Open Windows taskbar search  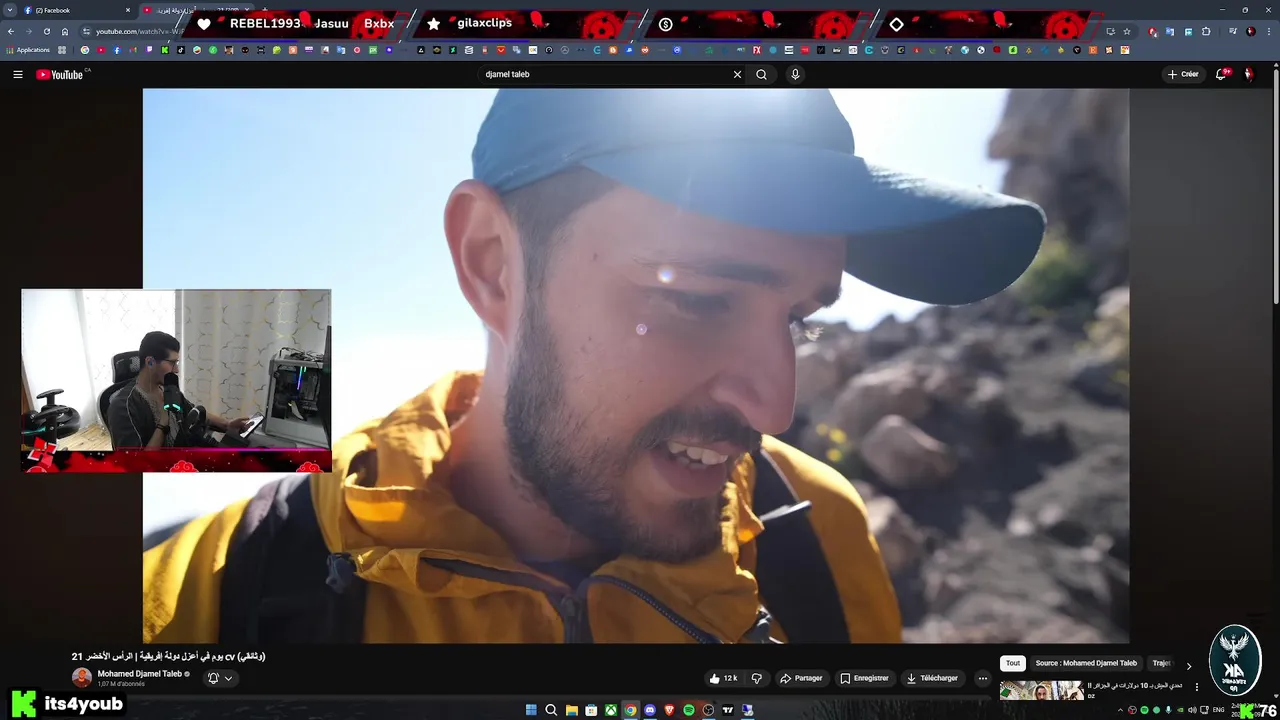[551, 710]
